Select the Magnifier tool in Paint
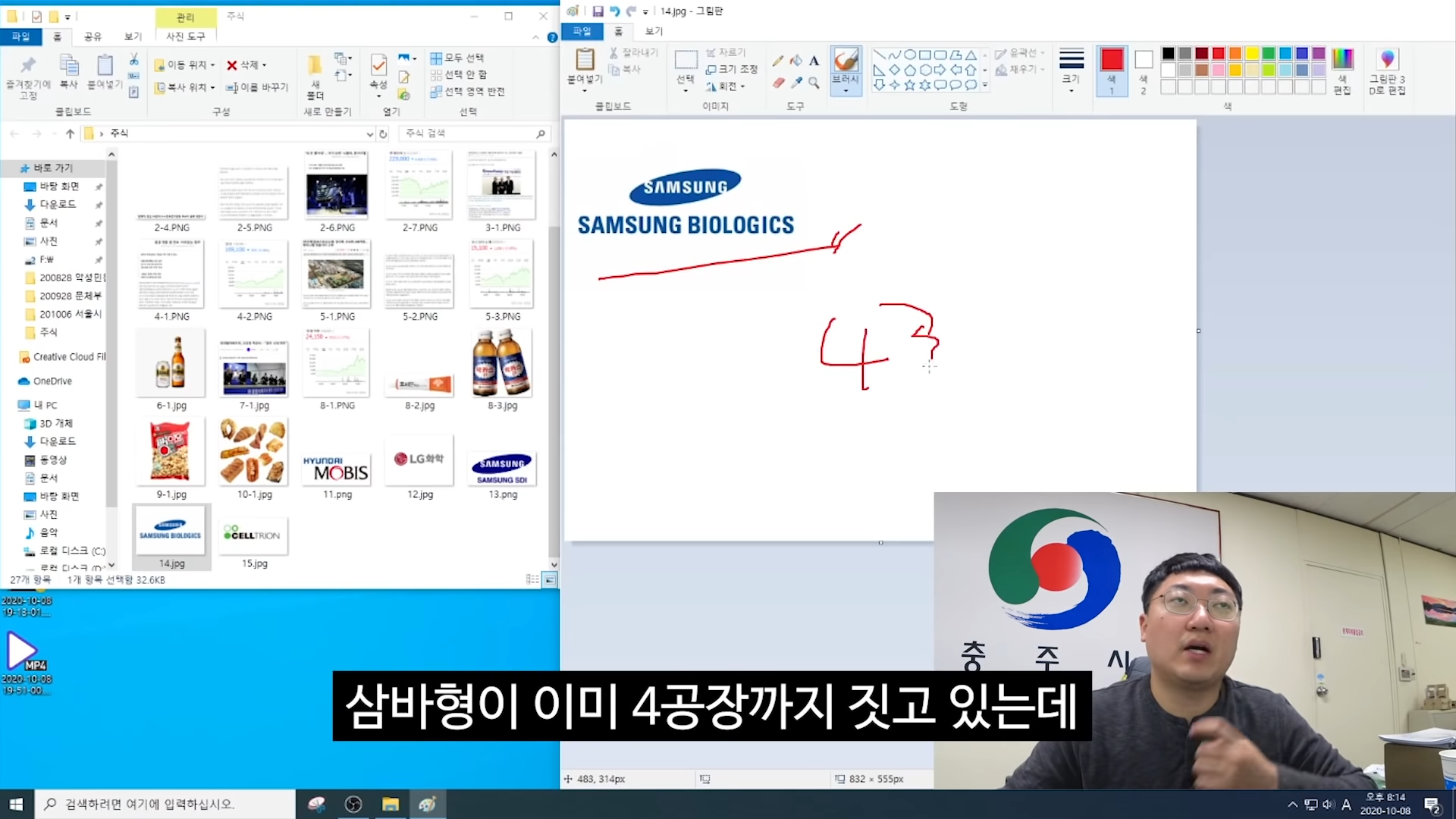1456x819 pixels. [x=814, y=83]
